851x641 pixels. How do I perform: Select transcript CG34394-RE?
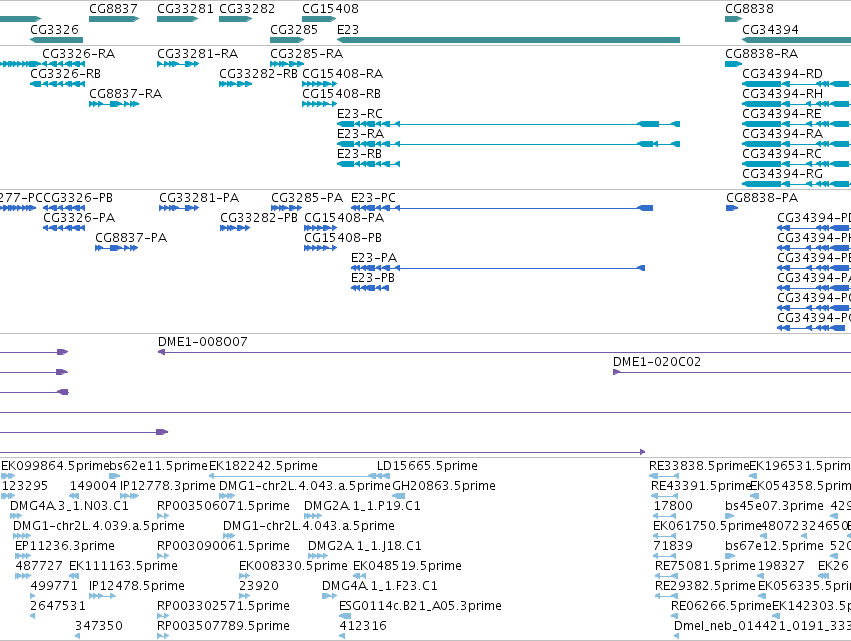tap(796, 124)
